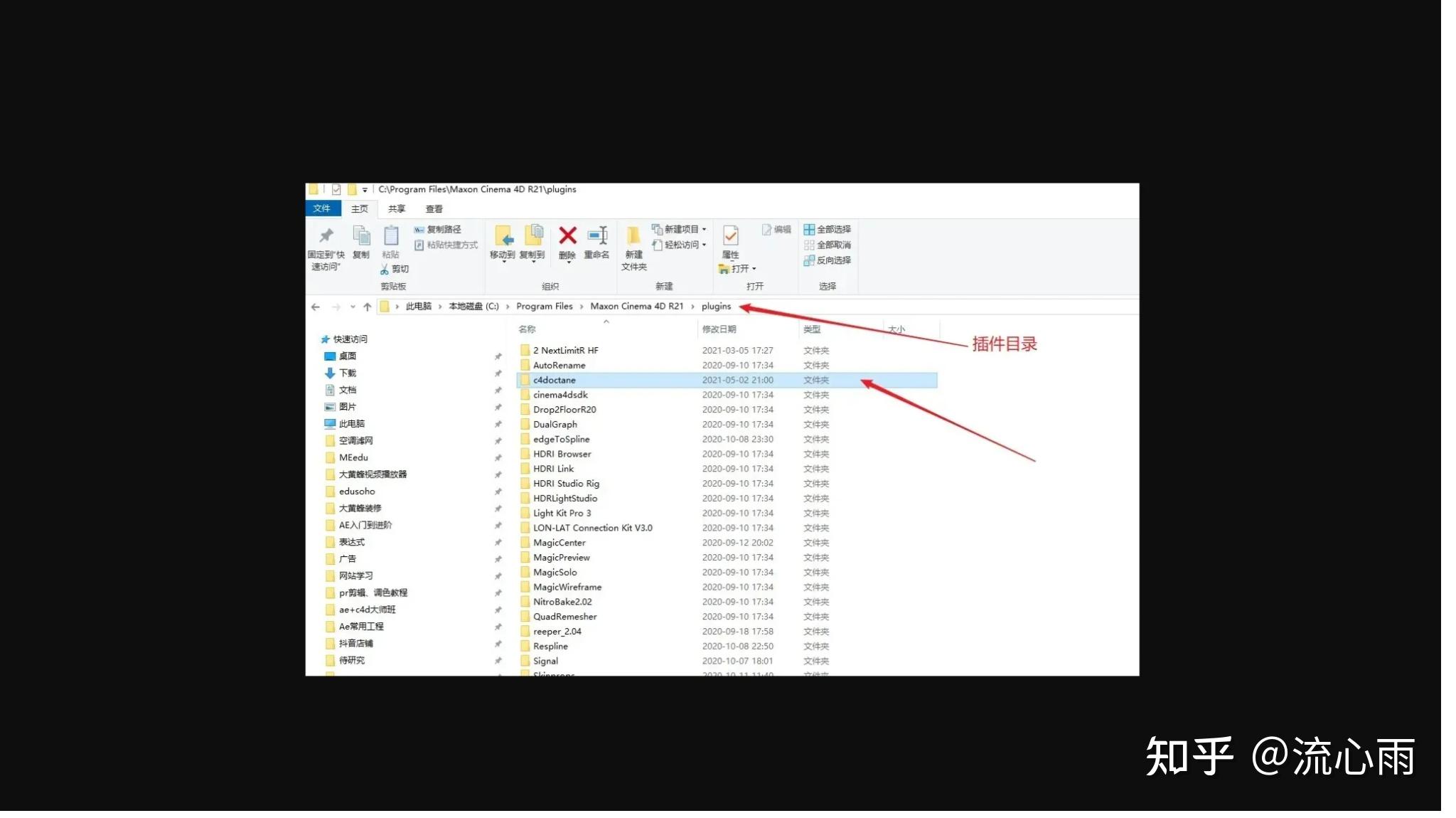Screen dimensions: 1456x818
Task: Click the red Delete (删除) icon
Action: pos(567,237)
